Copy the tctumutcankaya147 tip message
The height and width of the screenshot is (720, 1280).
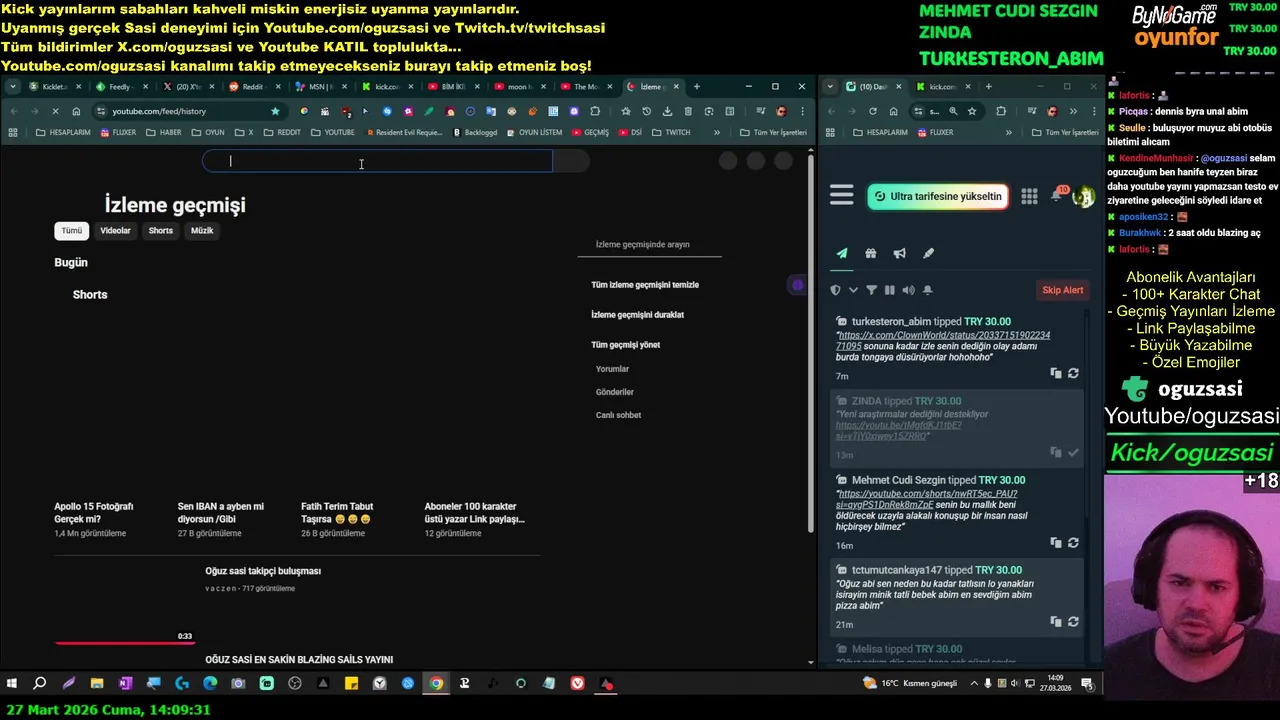[1056, 622]
